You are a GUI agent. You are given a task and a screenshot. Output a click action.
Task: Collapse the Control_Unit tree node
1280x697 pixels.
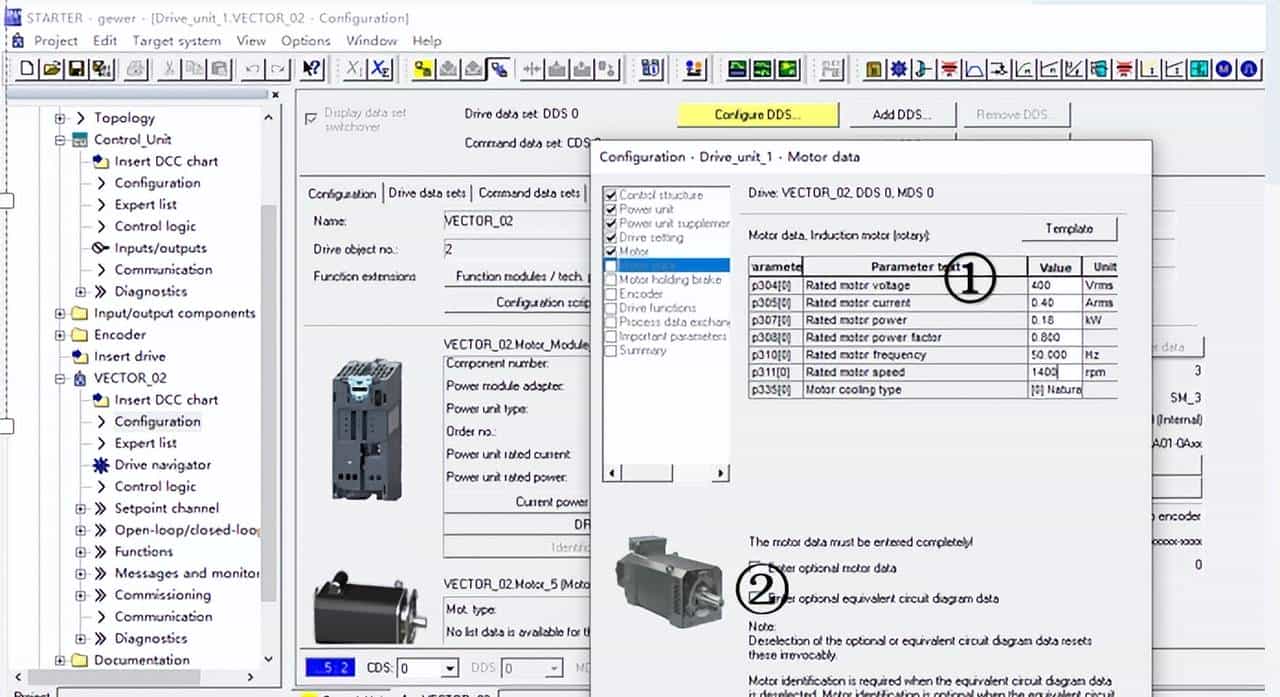tap(60, 140)
